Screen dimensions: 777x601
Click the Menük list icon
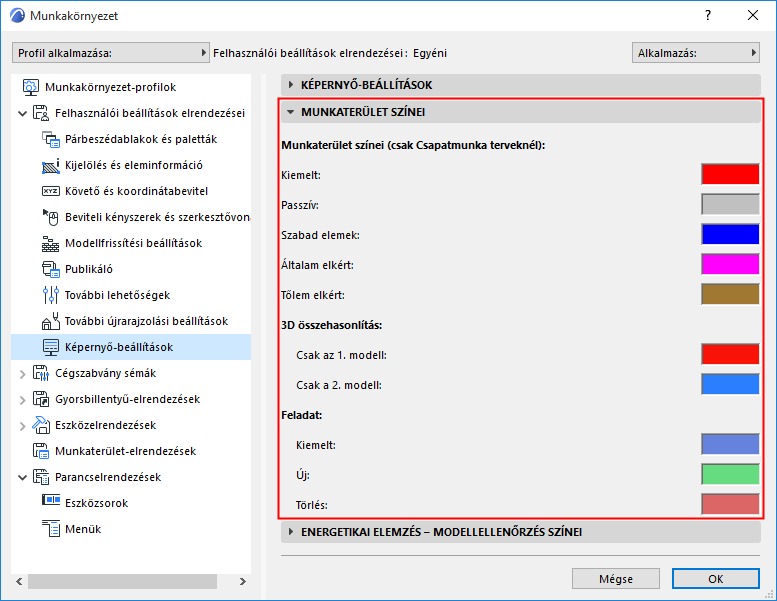pos(51,529)
